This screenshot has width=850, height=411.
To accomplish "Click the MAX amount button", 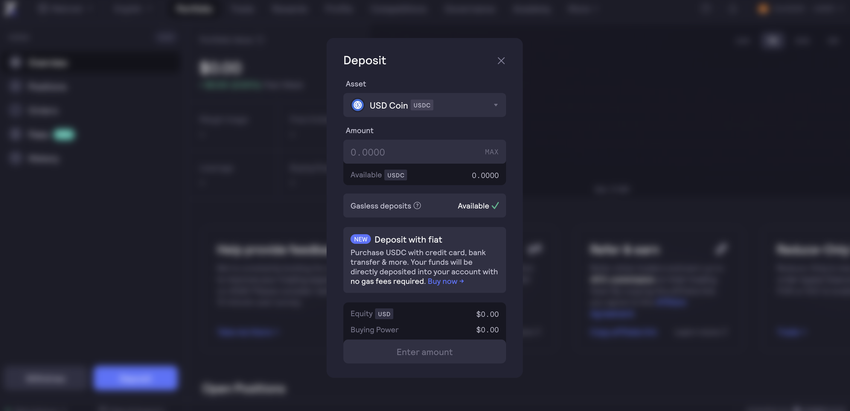I will [492, 152].
